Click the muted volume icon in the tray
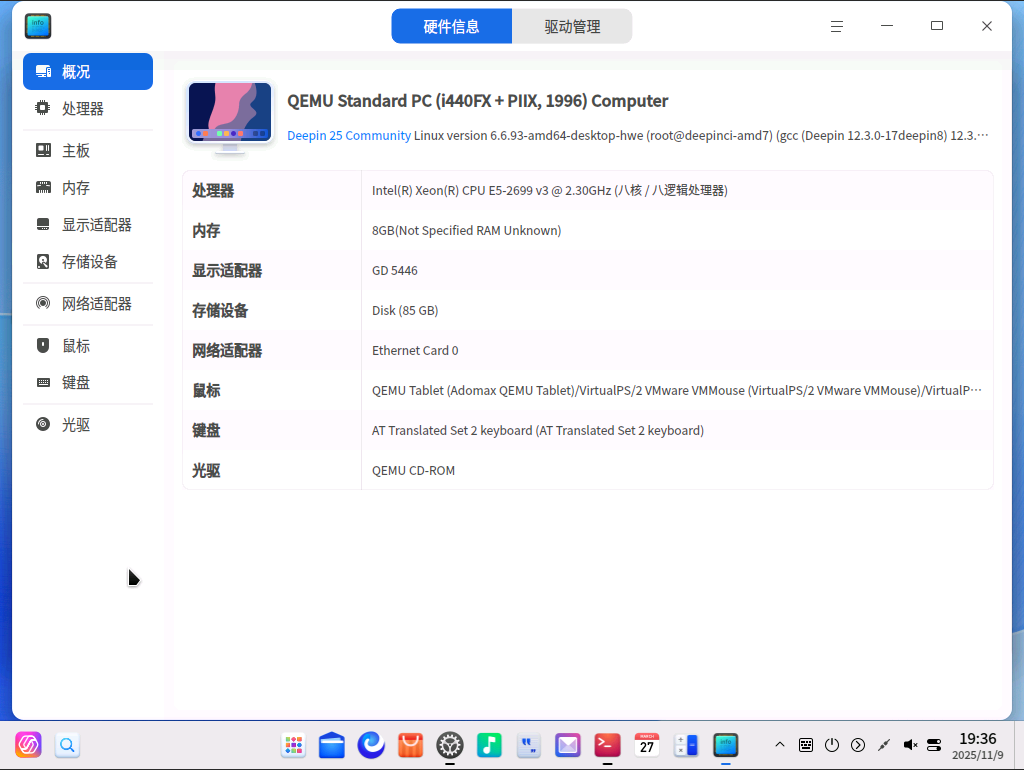This screenshot has width=1024, height=770. (x=910, y=745)
